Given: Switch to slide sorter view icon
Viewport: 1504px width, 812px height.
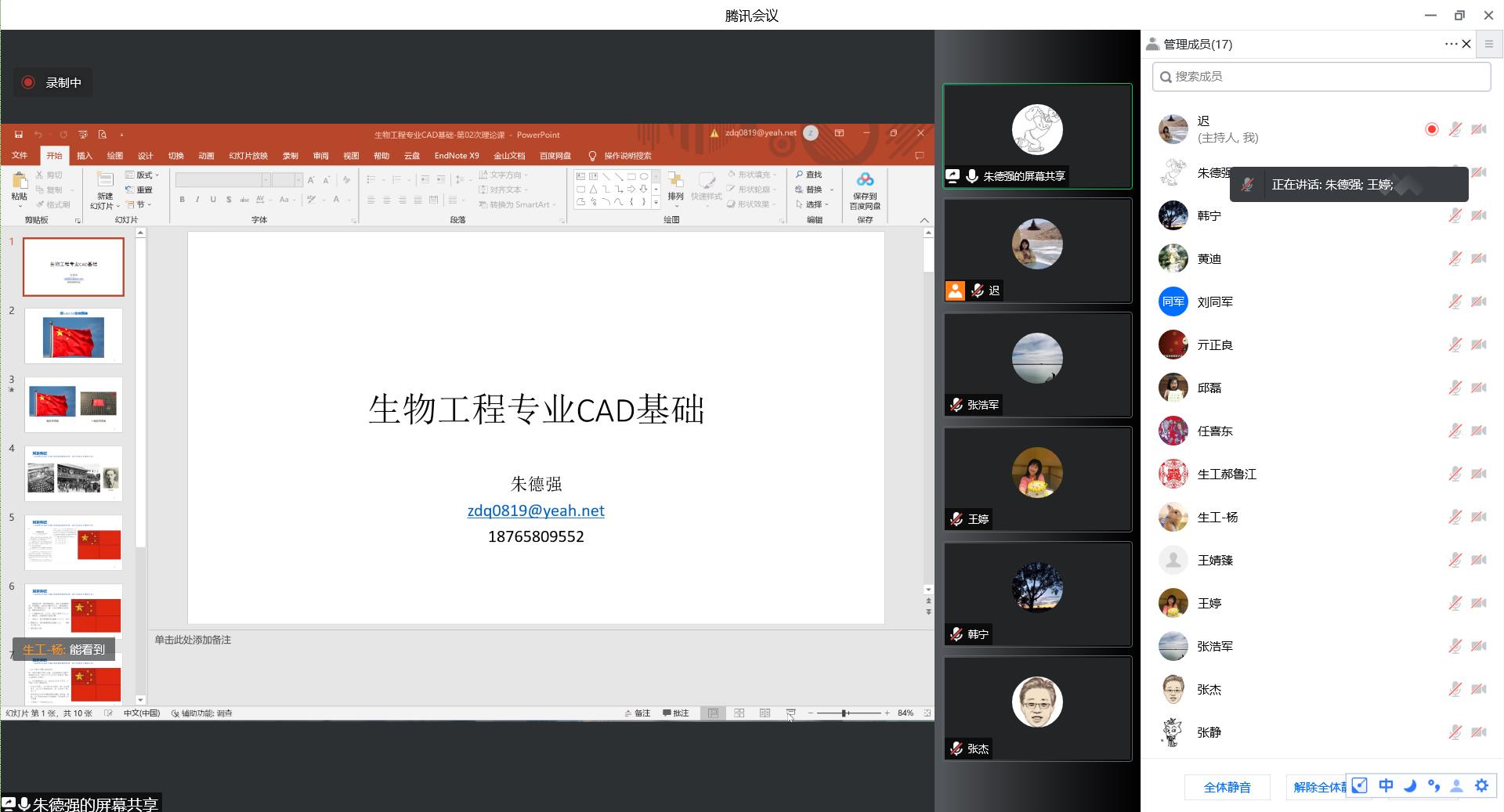Looking at the screenshot, I should point(739,713).
